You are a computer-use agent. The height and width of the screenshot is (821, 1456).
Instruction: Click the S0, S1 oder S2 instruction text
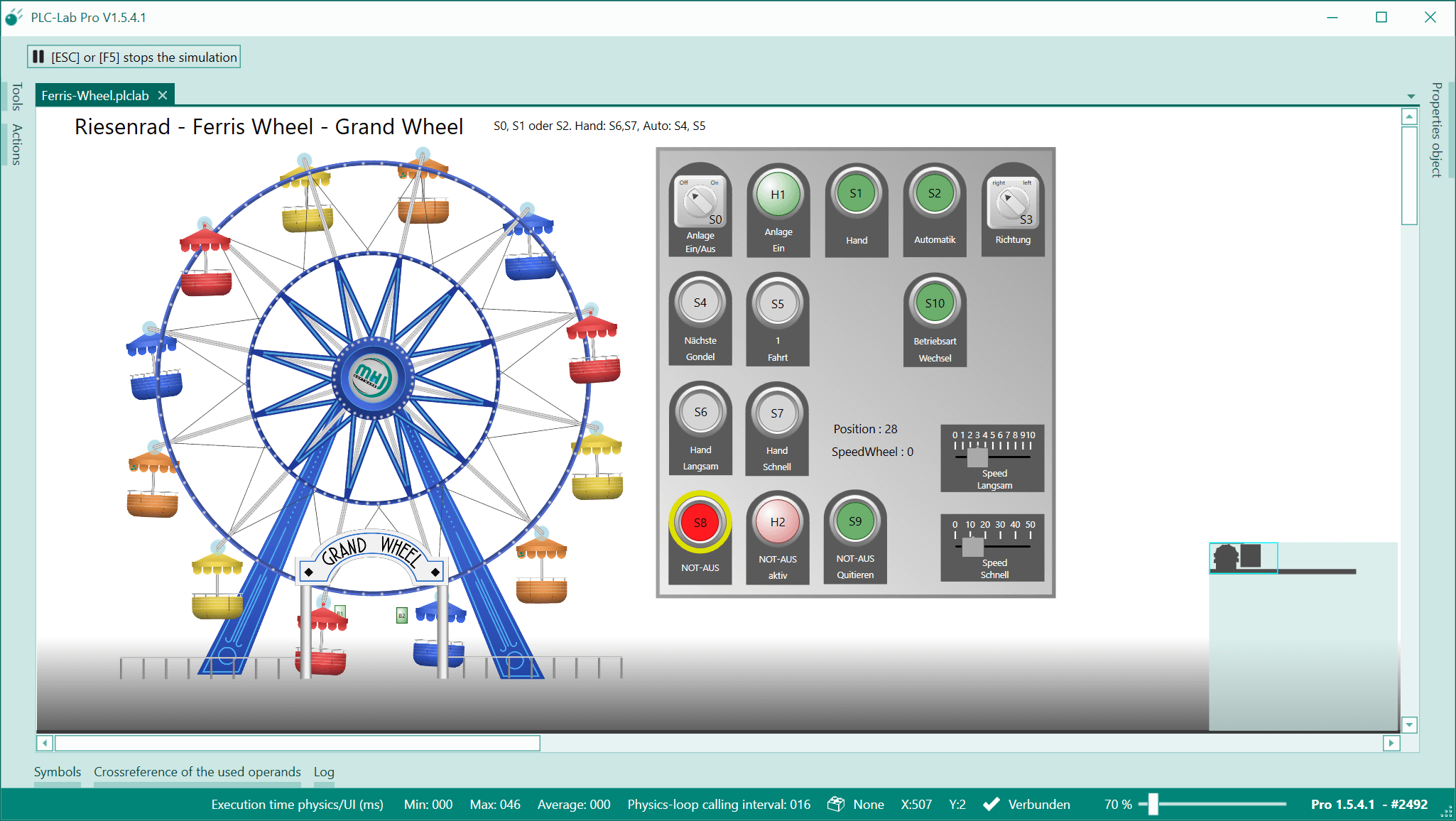click(x=599, y=126)
